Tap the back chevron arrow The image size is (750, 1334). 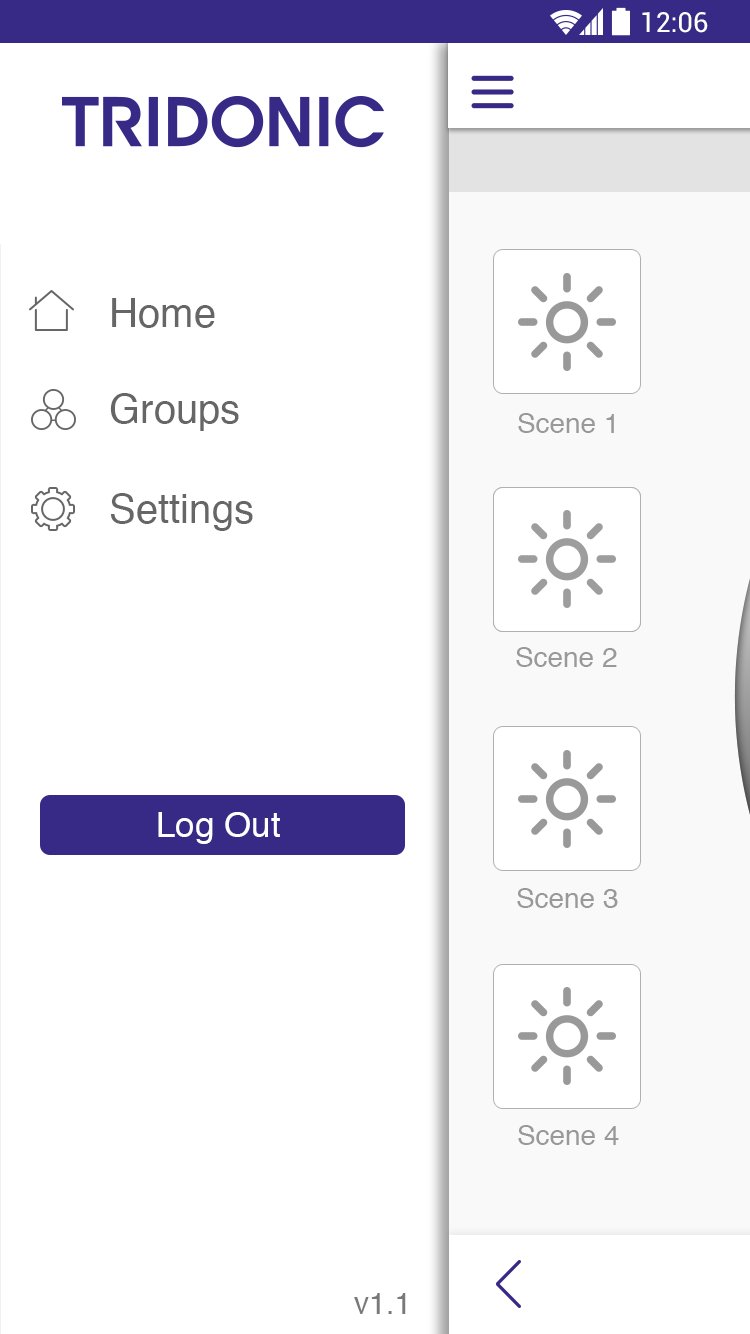509,1284
